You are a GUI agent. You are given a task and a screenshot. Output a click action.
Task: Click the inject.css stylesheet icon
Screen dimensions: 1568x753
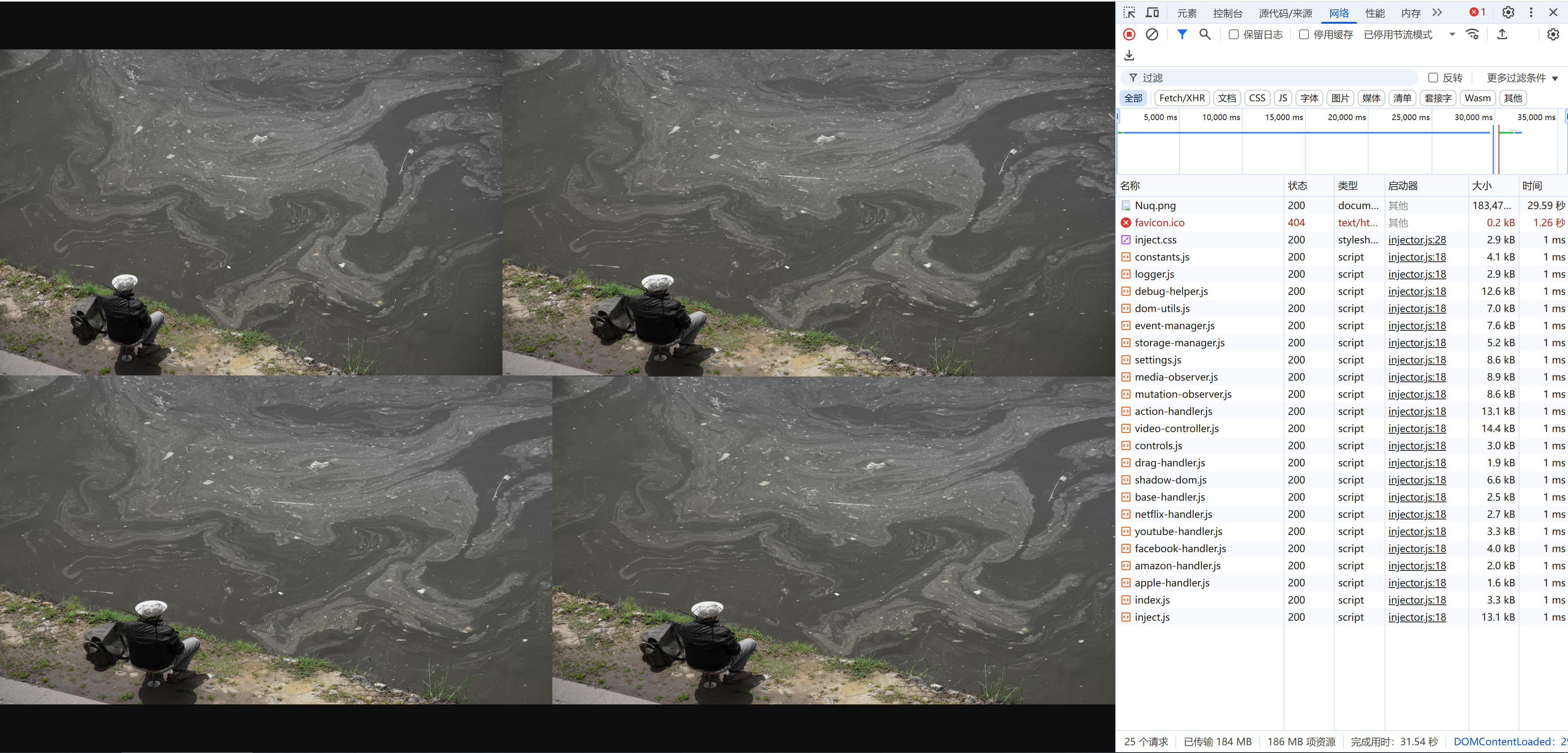1126,240
